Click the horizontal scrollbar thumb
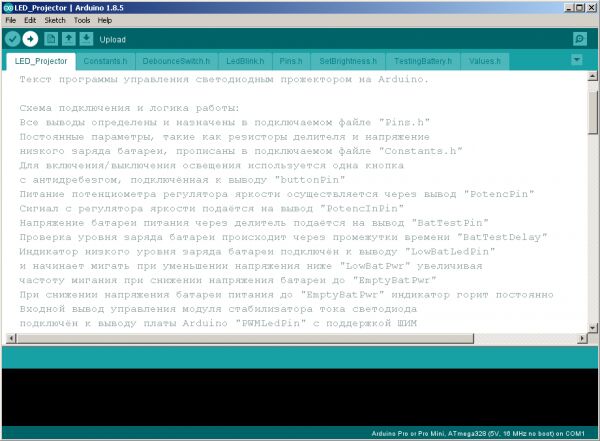This screenshot has width=600, height=441. [x=245, y=338]
